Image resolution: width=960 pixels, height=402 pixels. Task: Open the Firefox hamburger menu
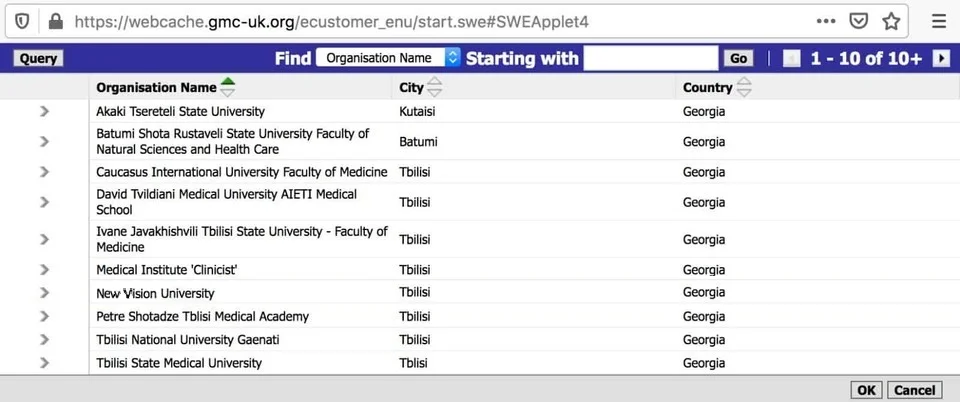click(939, 21)
